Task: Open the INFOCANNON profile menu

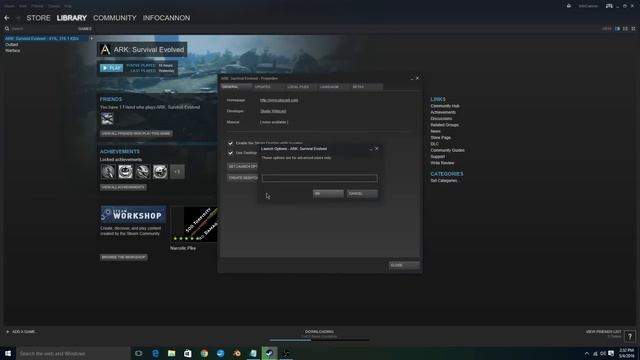Action: point(166,18)
